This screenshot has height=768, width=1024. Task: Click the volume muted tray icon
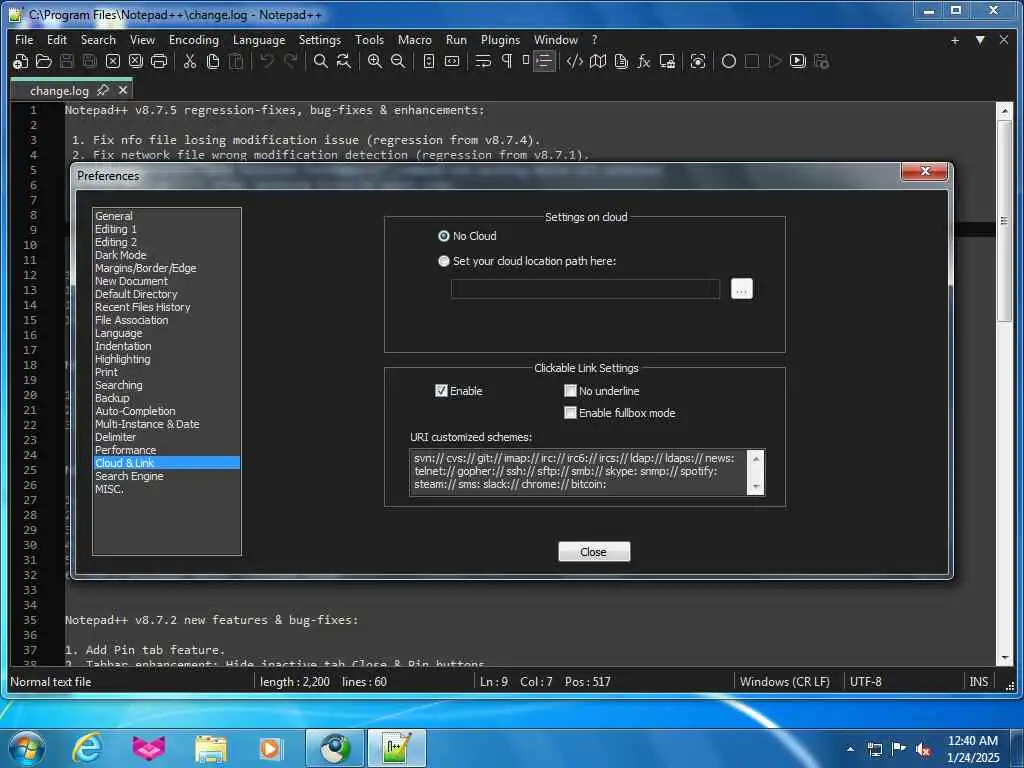(x=923, y=749)
